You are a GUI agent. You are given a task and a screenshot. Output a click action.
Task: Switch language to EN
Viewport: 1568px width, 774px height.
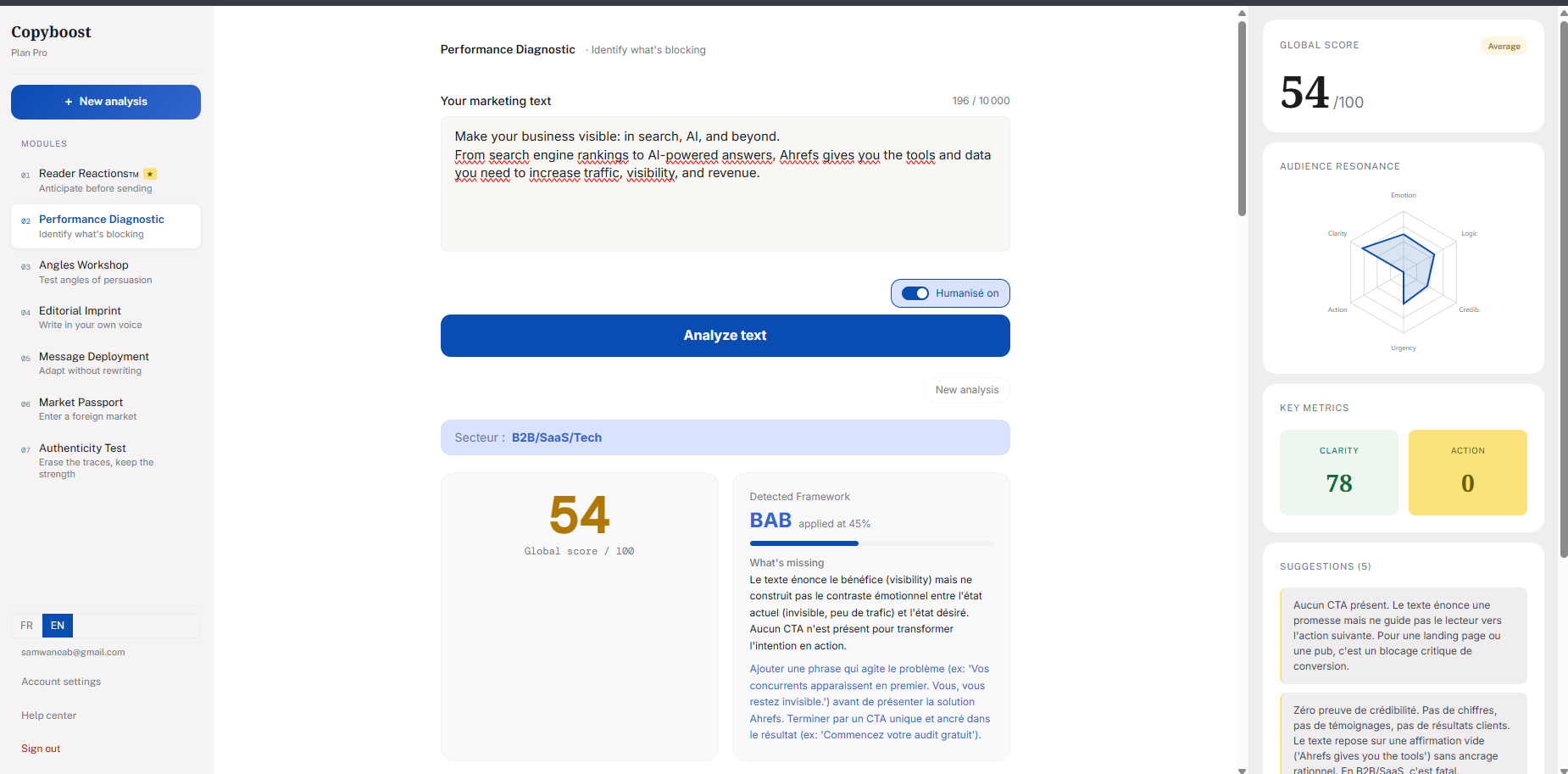click(x=58, y=626)
